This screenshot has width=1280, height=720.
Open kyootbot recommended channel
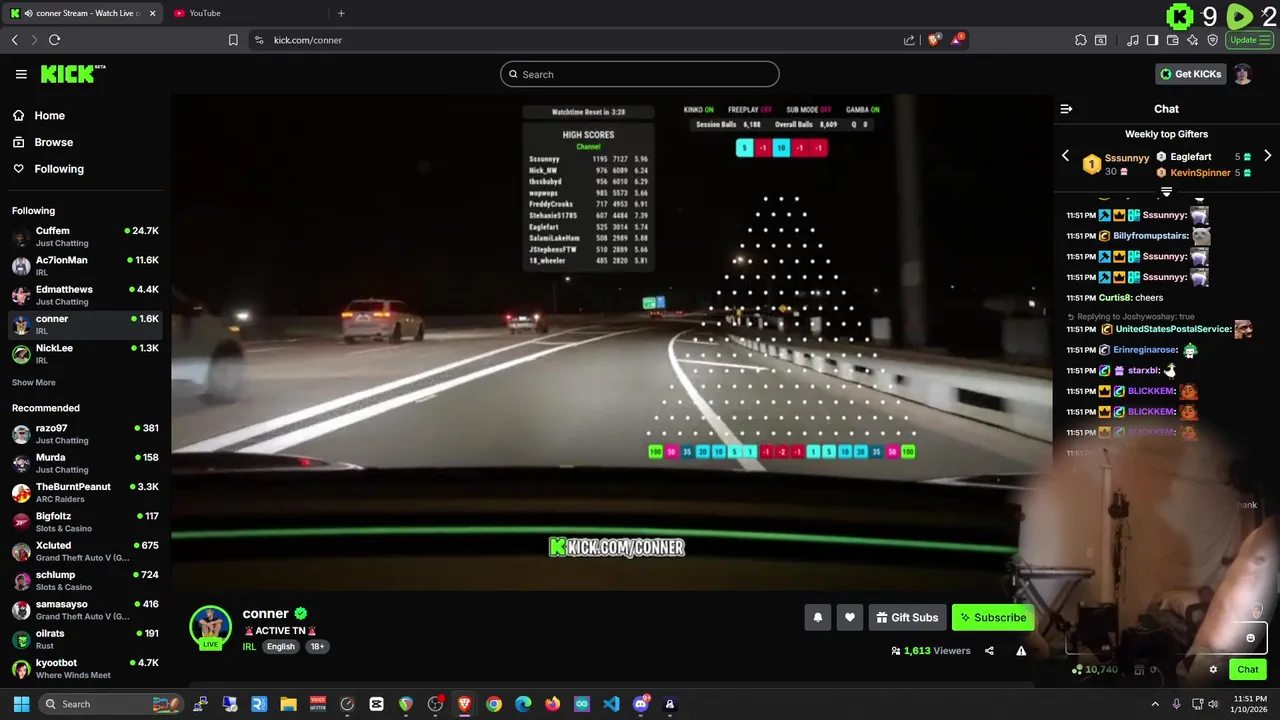click(x=85, y=669)
